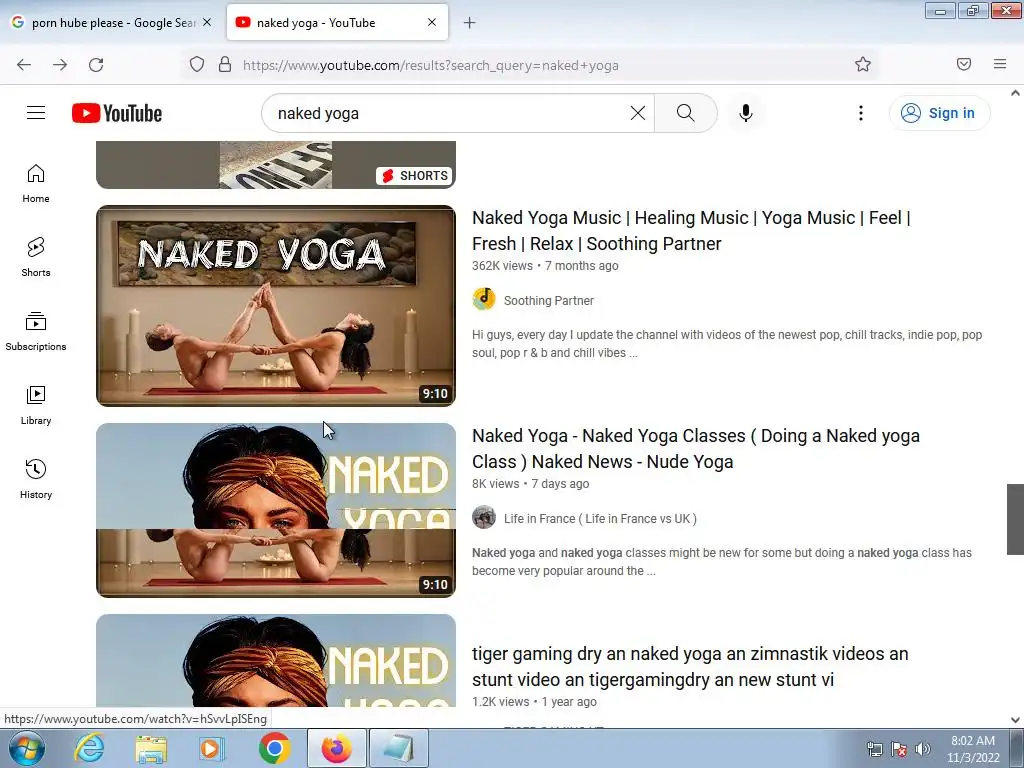Open Windows Explorer from the taskbar

(x=151, y=748)
